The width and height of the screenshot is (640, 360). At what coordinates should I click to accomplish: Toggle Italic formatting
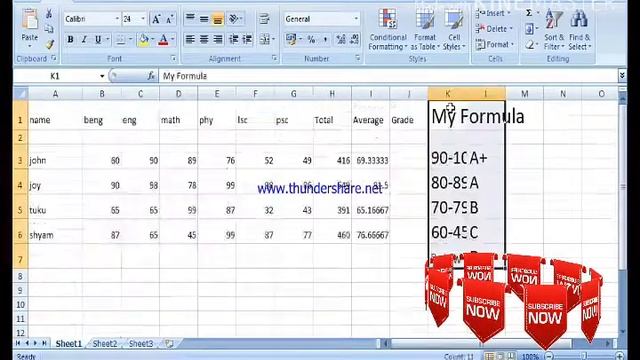pyautogui.click(x=84, y=40)
